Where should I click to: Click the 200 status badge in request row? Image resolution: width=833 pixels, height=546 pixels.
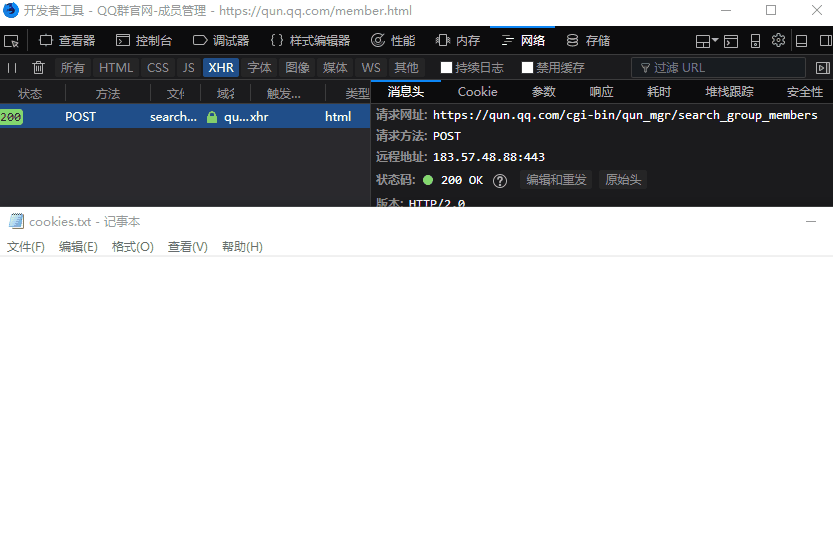click(11, 117)
